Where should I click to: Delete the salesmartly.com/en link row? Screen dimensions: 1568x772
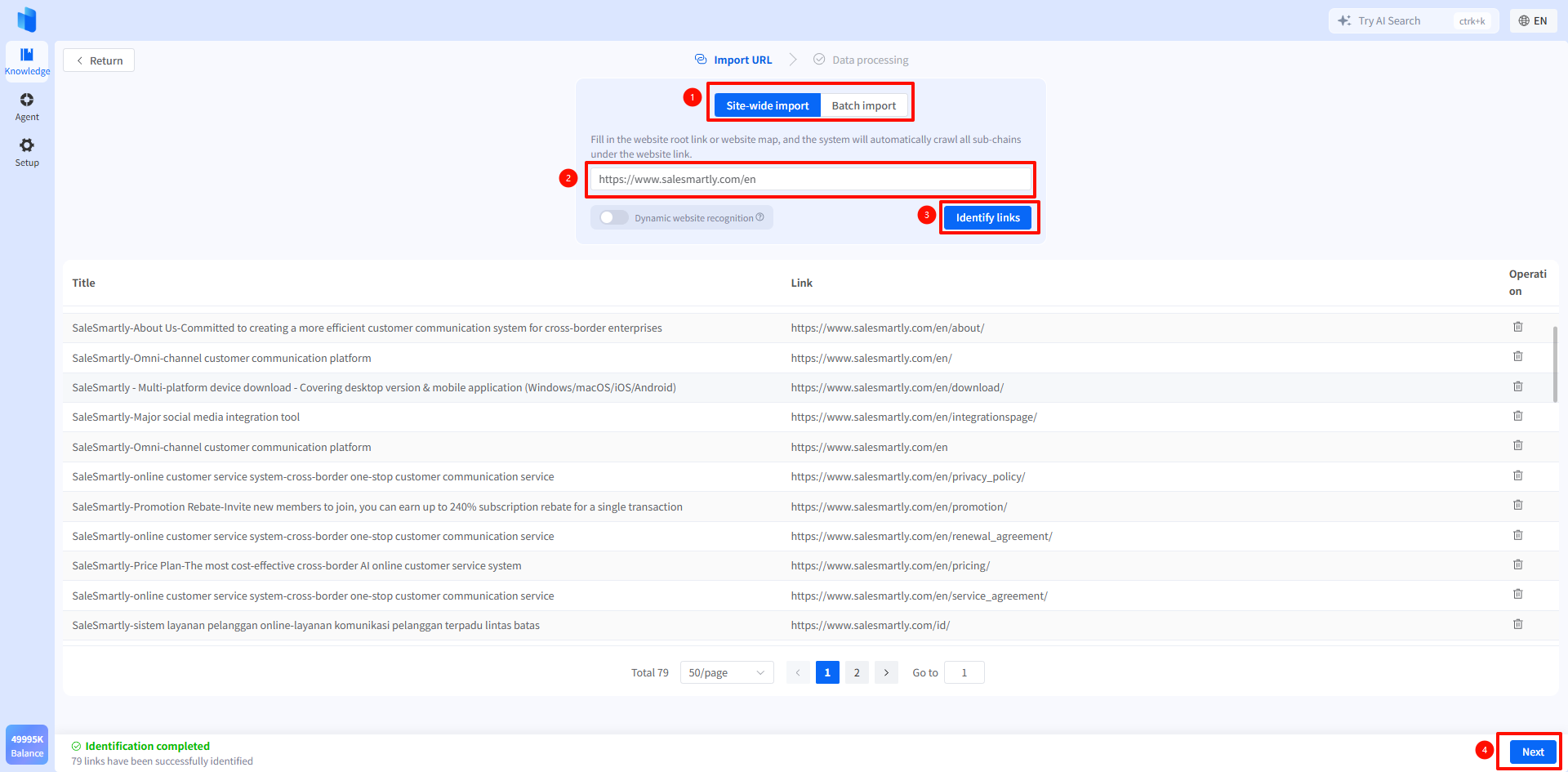point(1517,445)
